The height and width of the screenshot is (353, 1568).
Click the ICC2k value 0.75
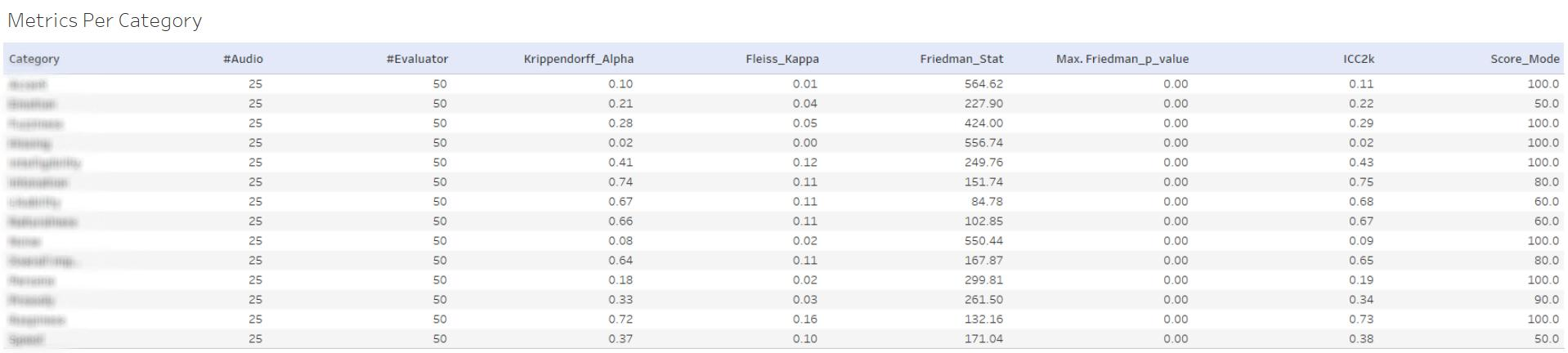pyautogui.click(x=1361, y=182)
